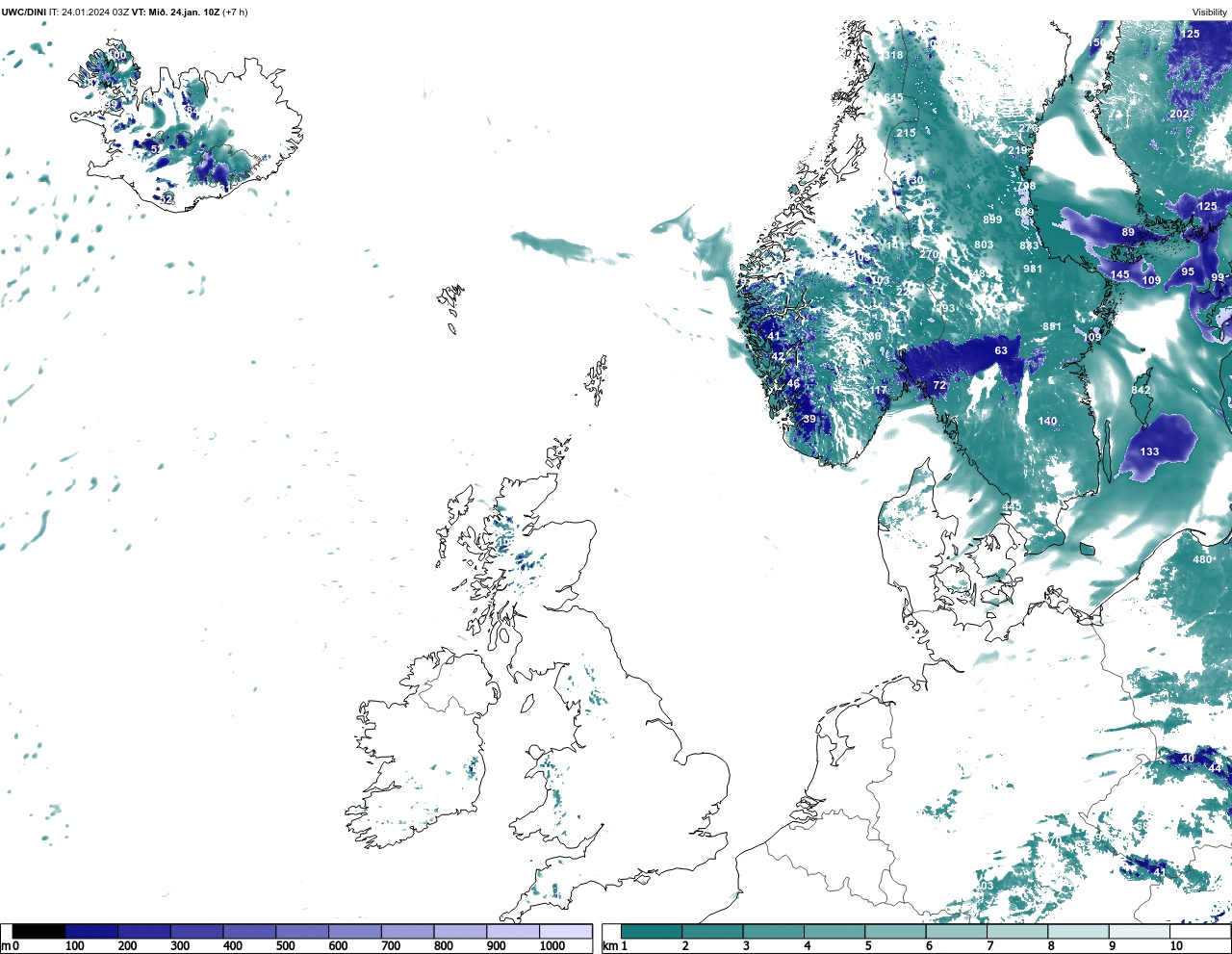Click the '63' value in the dark fog band
1232x954 pixels.
pyautogui.click(x=1001, y=350)
